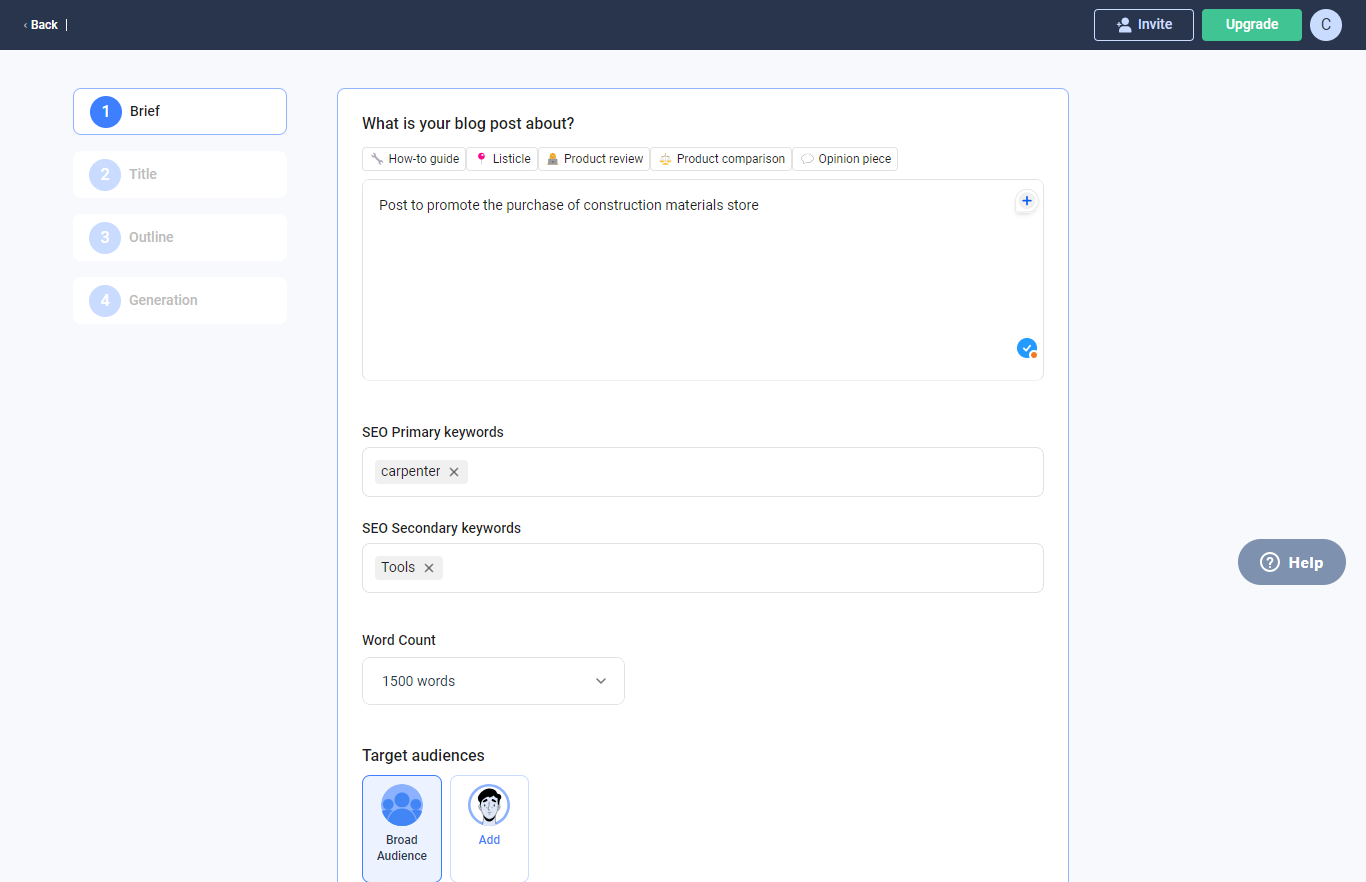1366x882 pixels.
Task: Select the Broad Audience card
Action: 401,828
